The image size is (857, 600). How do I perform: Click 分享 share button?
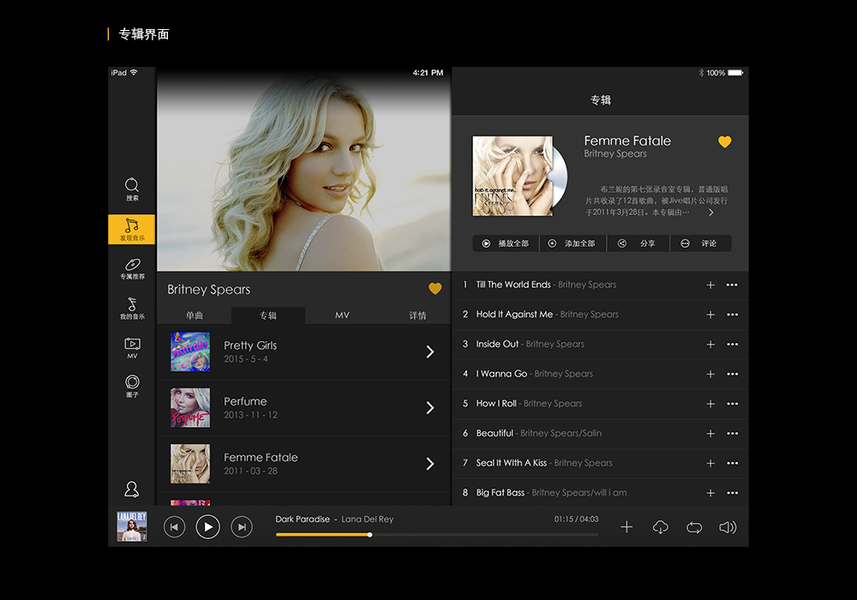(638, 244)
